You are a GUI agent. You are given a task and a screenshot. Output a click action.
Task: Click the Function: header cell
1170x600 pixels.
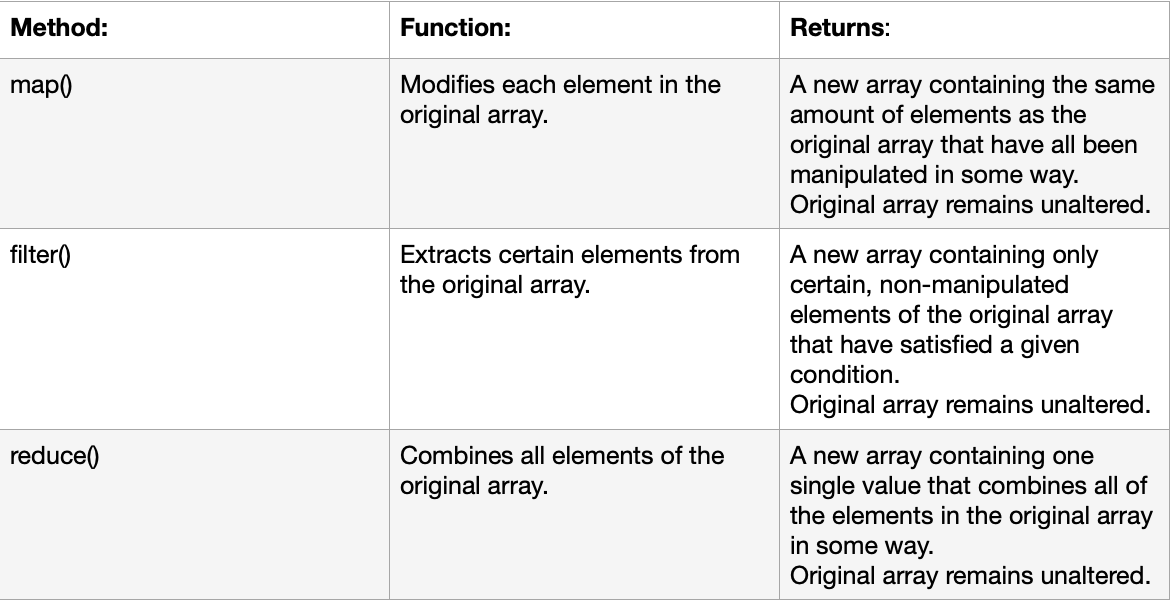point(584,29)
